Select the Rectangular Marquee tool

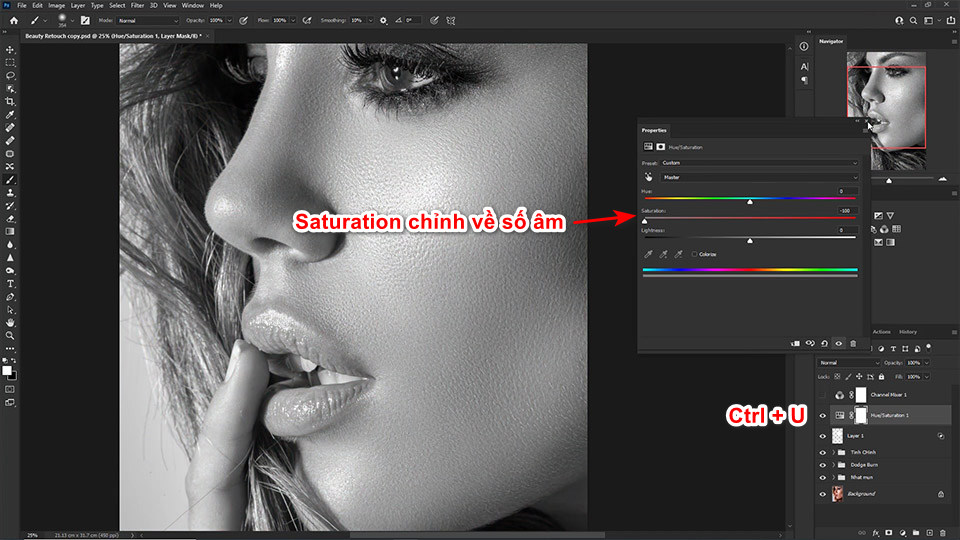coord(10,62)
